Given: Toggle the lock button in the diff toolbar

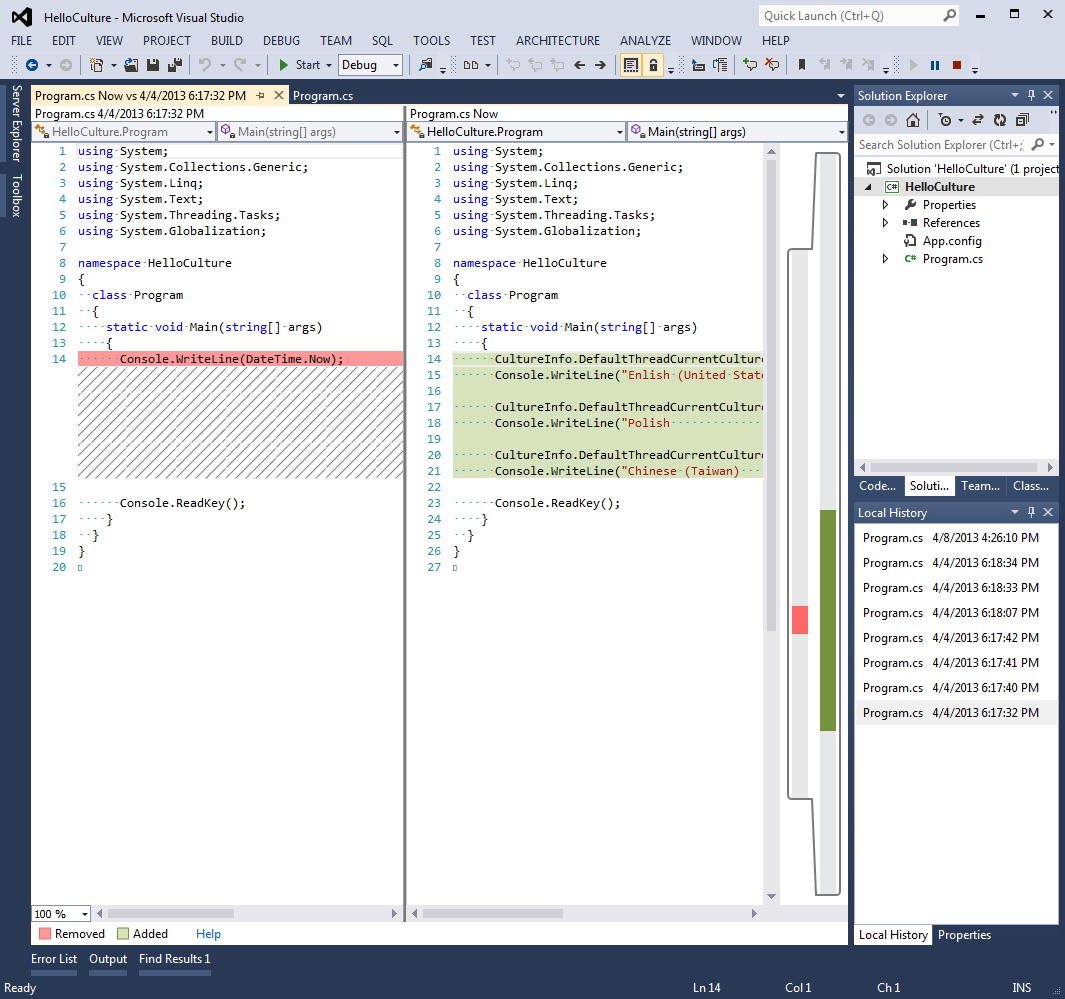Looking at the screenshot, I should 653,65.
